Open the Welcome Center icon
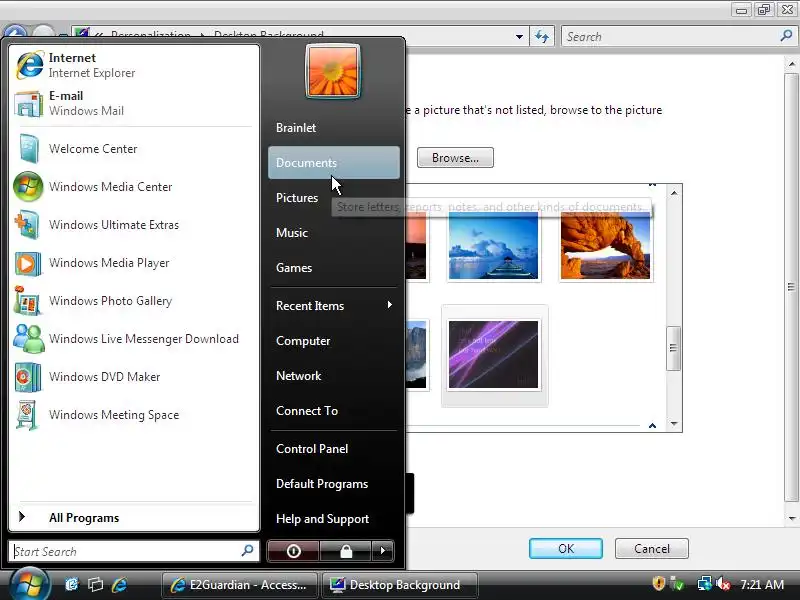This screenshot has width=800, height=600. pos(29,148)
